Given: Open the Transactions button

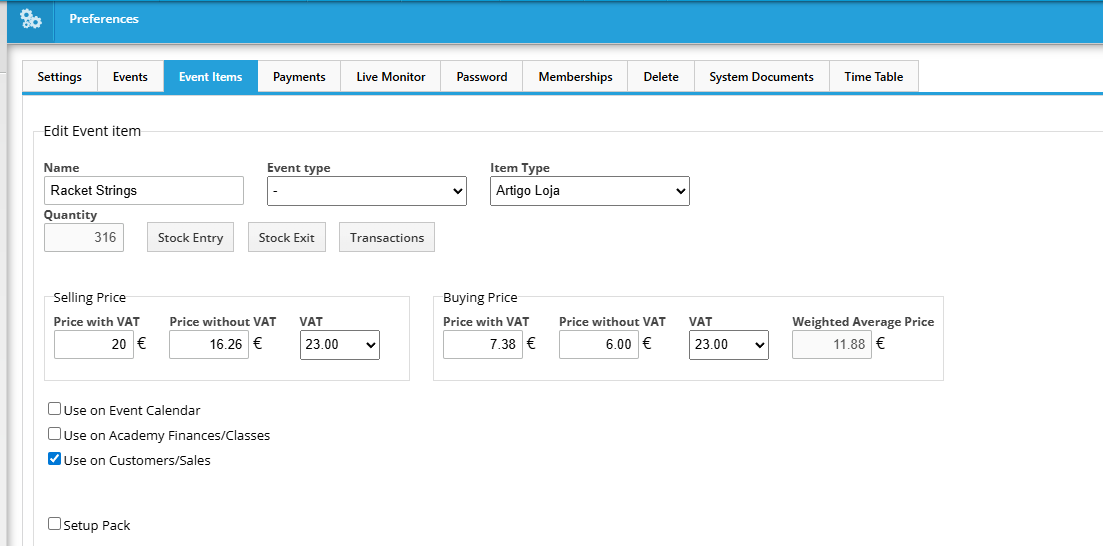Looking at the screenshot, I should pos(387,238).
